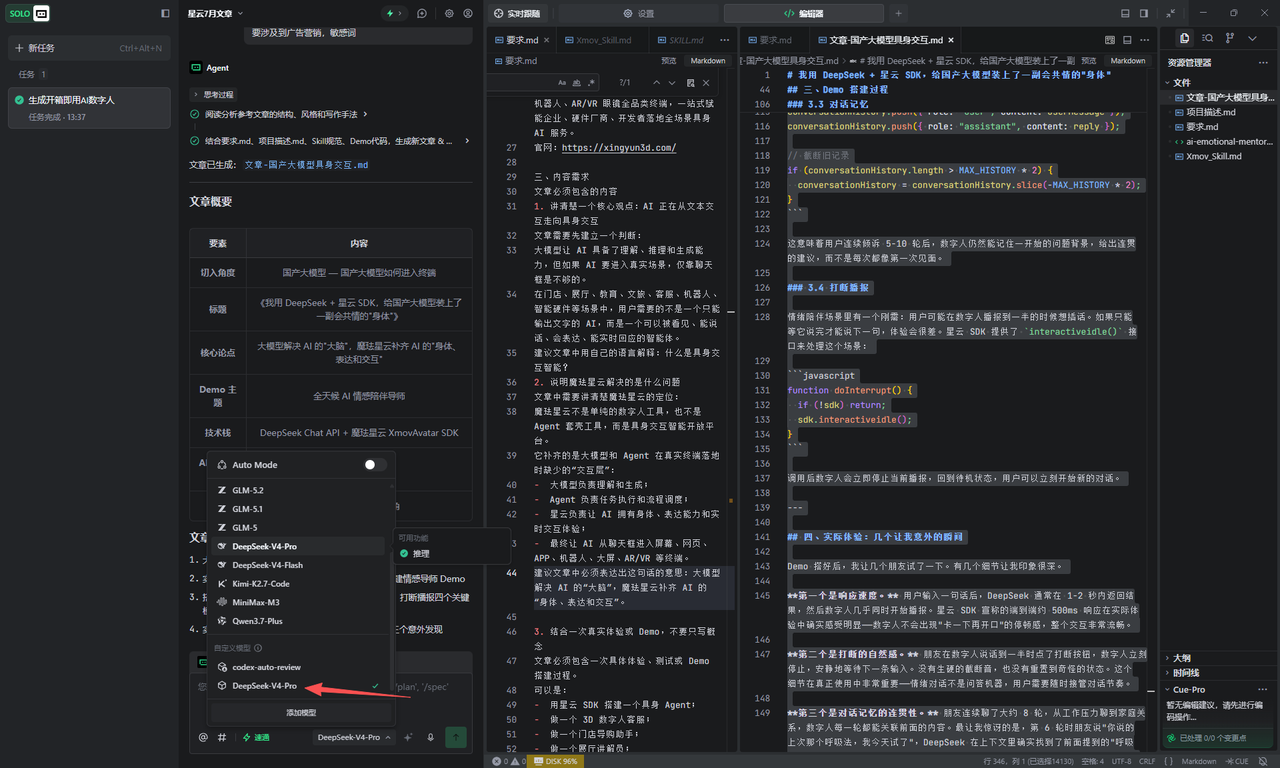Click Markdown button above right editor
The height and width of the screenshot is (768, 1280).
(x=1128, y=60)
